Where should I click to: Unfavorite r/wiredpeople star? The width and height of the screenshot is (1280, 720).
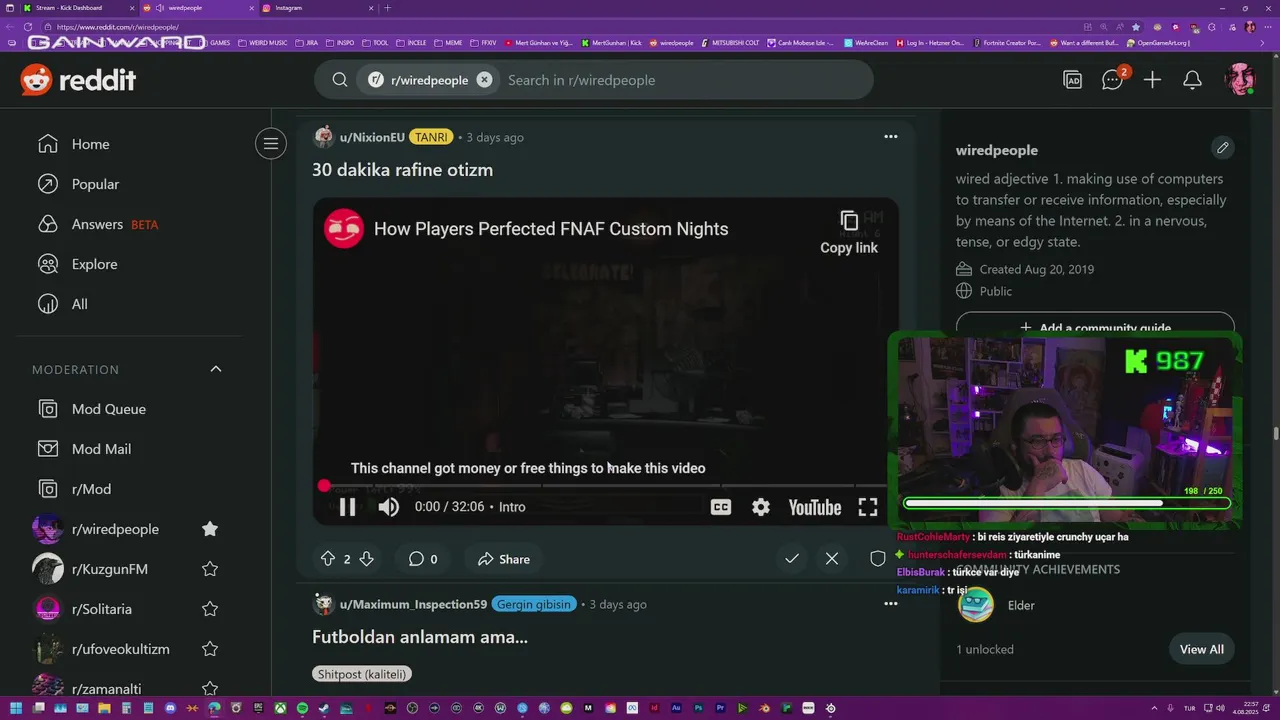210,529
